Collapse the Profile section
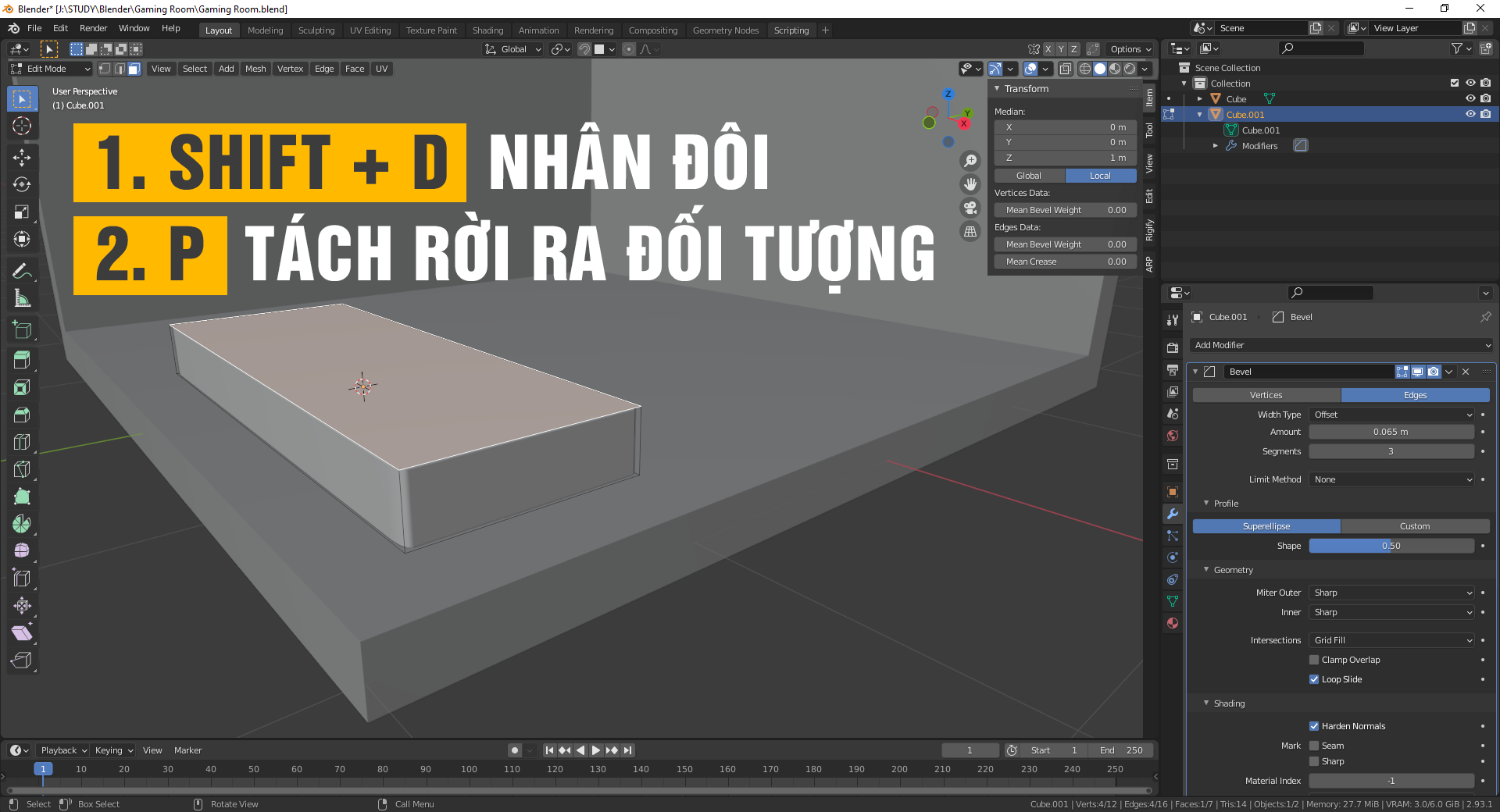 coord(1206,504)
